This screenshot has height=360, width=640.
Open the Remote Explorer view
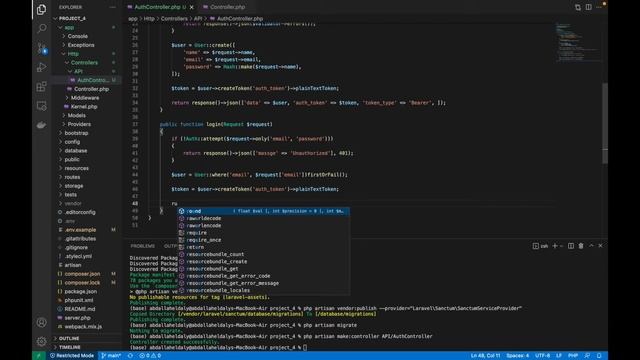tap(41, 106)
